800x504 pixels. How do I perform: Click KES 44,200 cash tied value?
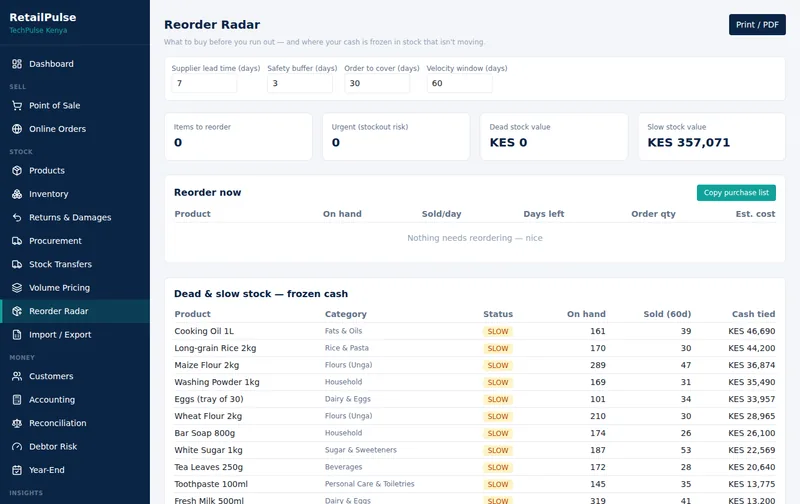(x=752, y=348)
